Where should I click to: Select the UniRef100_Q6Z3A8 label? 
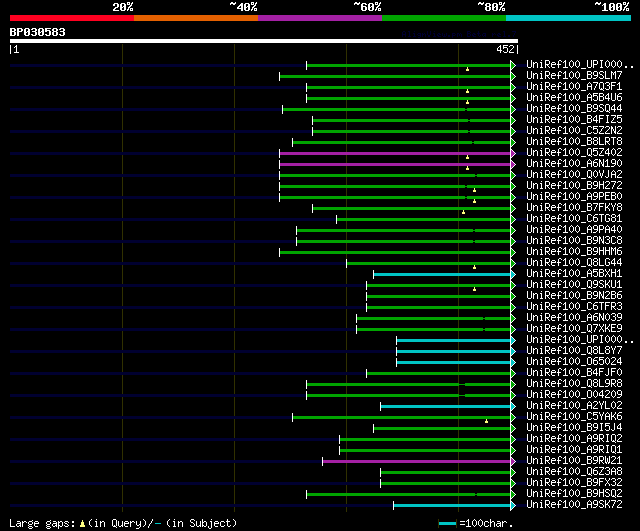tap(574, 472)
